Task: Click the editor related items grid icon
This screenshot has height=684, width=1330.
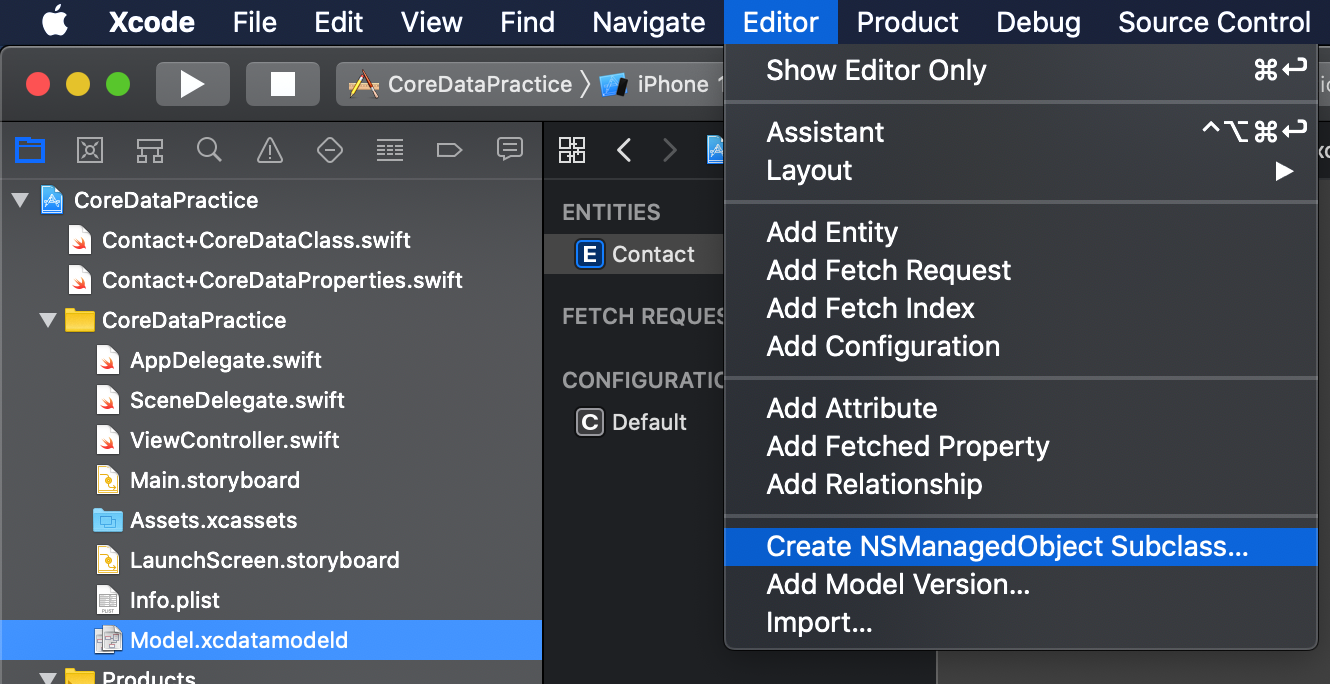Action: pos(572,150)
